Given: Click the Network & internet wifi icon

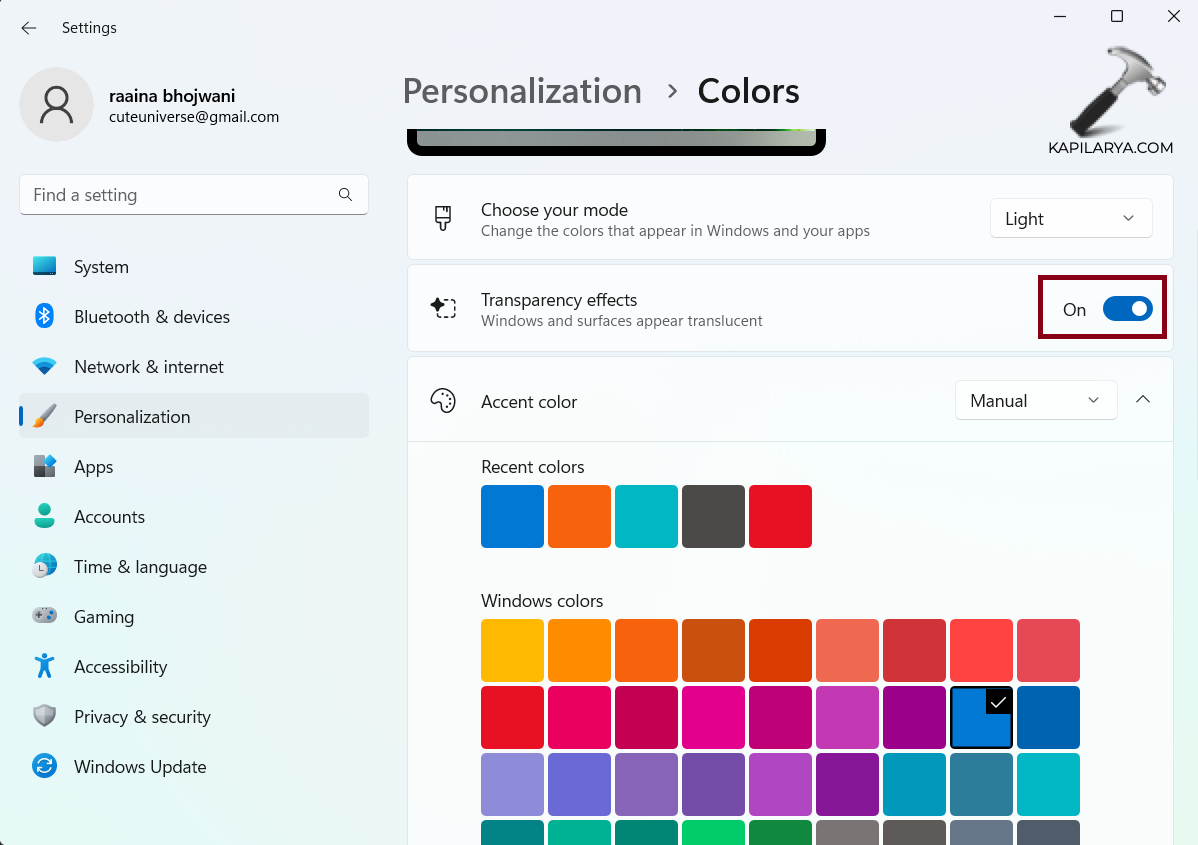Looking at the screenshot, I should pyautogui.click(x=44, y=367).
